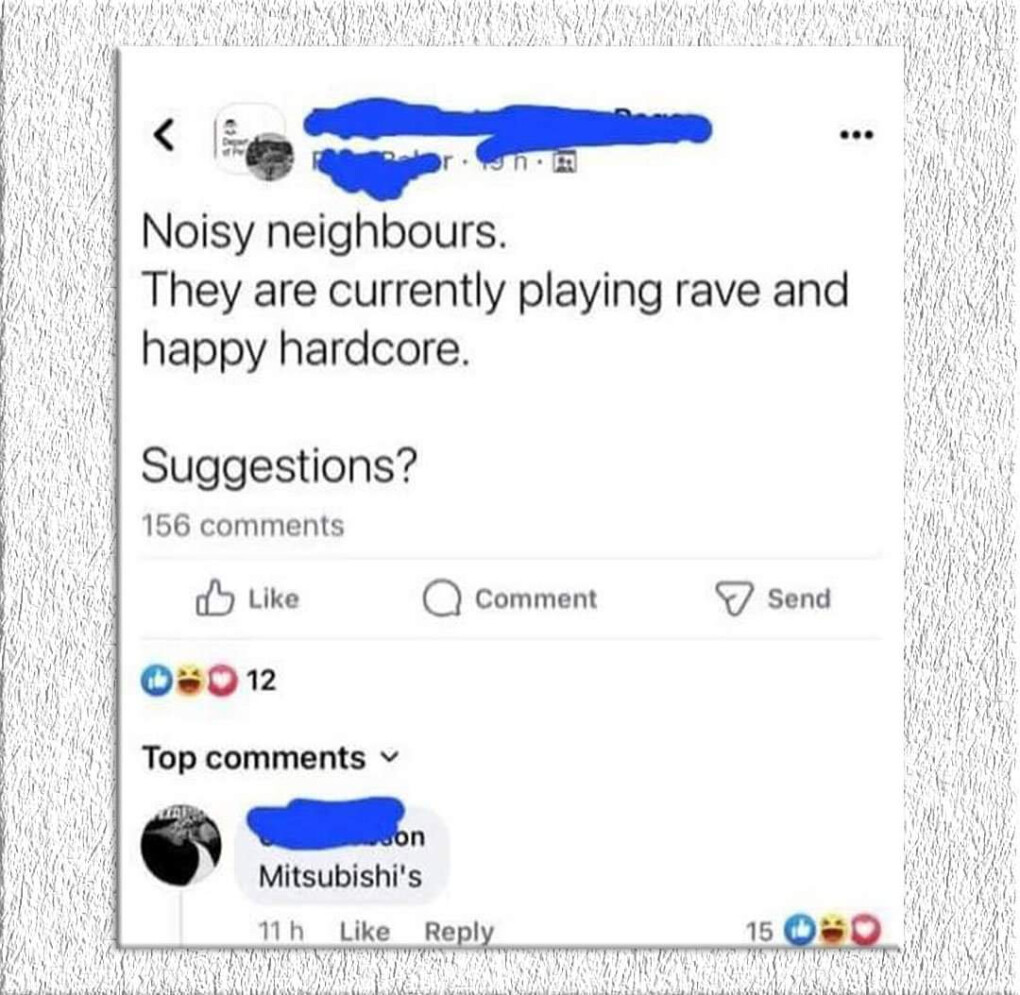This screenshot has width=1020, height=995.
Task: Like the Mitsubishi's comment
Action: 364,932
